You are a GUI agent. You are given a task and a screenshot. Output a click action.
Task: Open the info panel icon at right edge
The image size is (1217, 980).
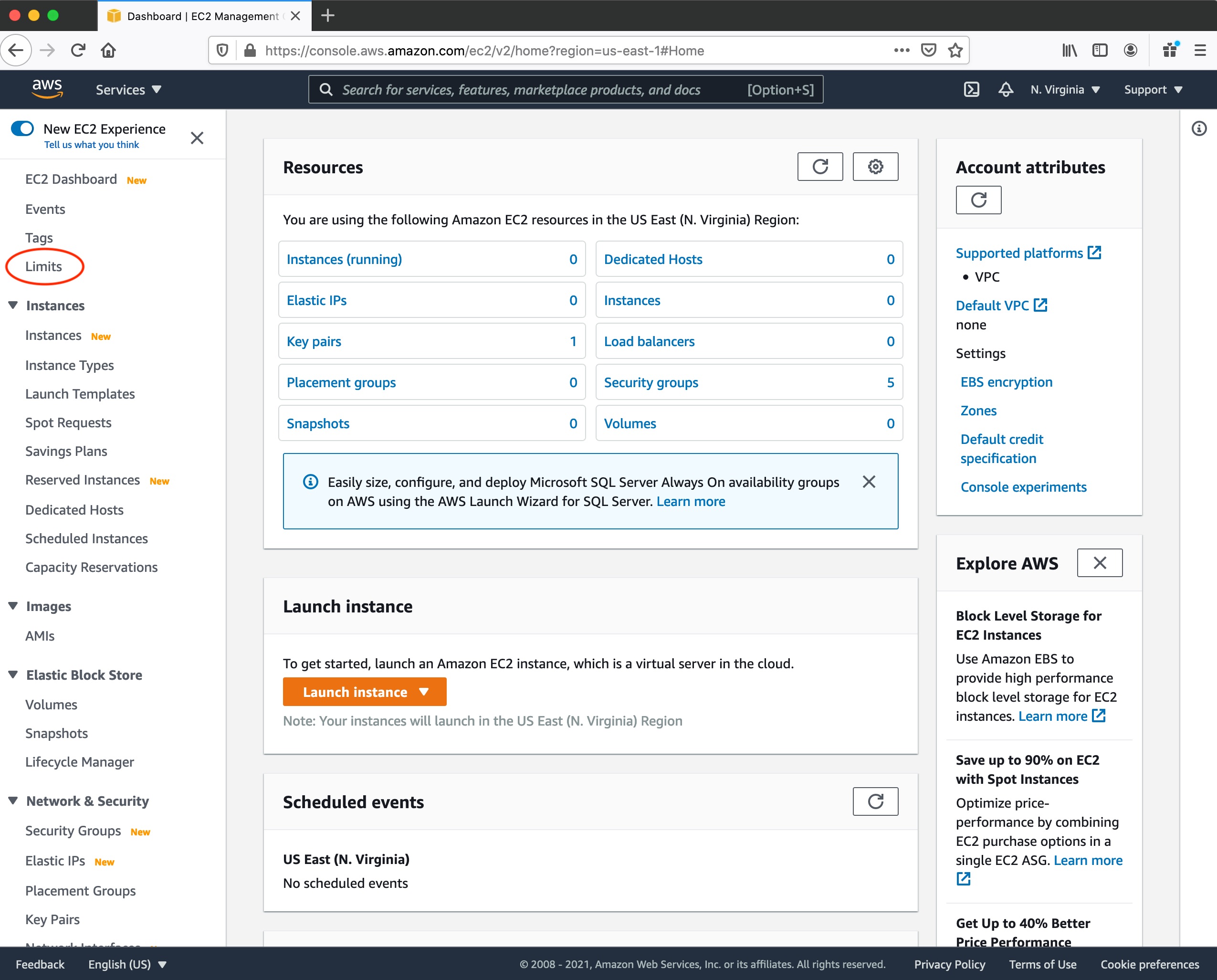[1199, 129]
